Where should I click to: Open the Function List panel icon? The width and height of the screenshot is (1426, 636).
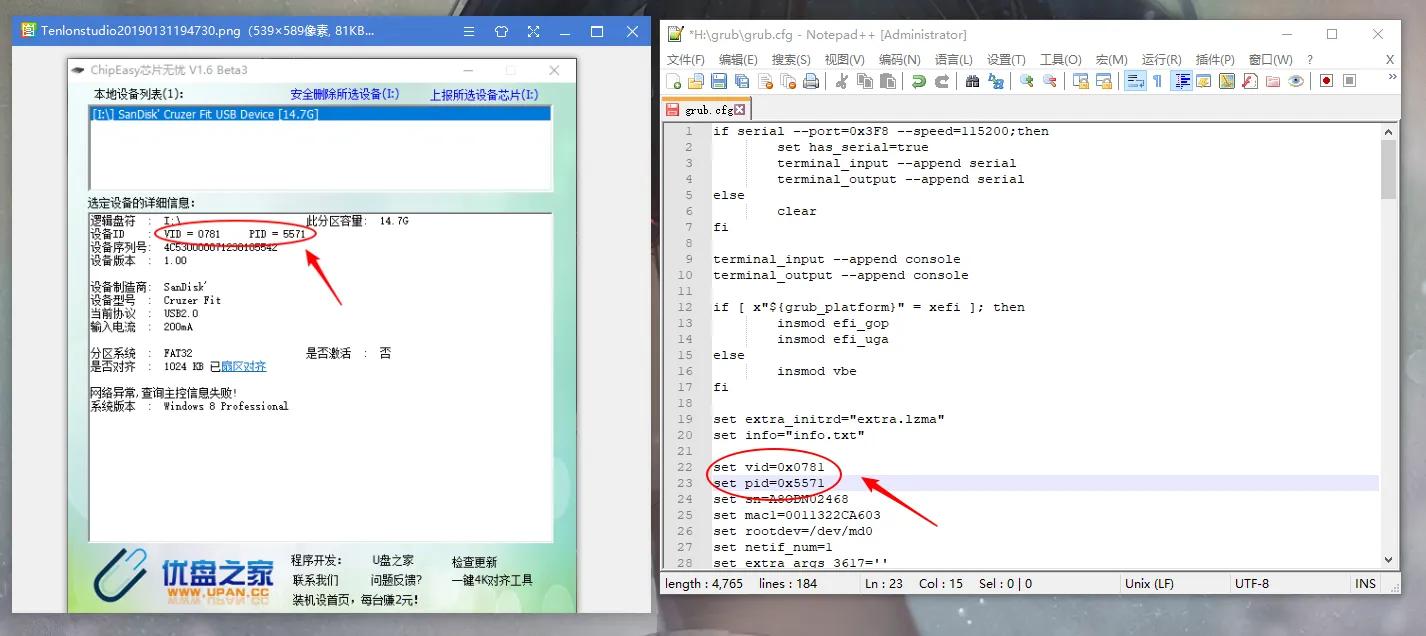1250,81
